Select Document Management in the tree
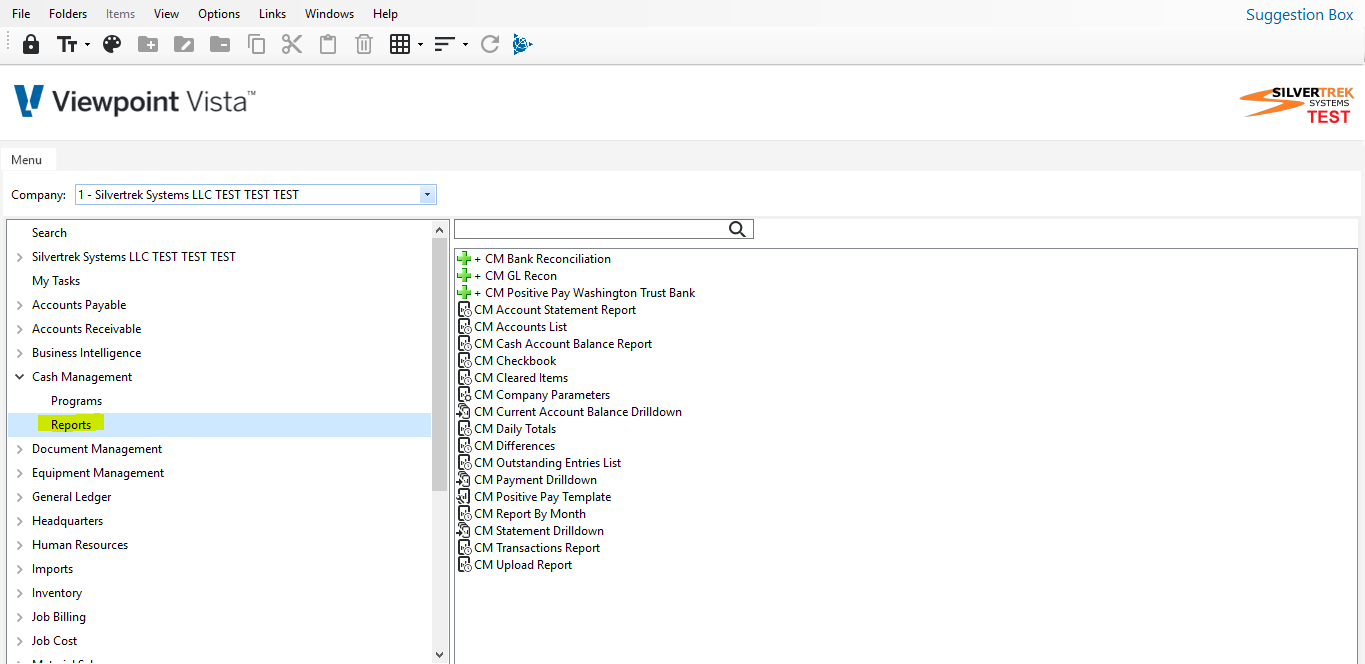 pos(97,449)
